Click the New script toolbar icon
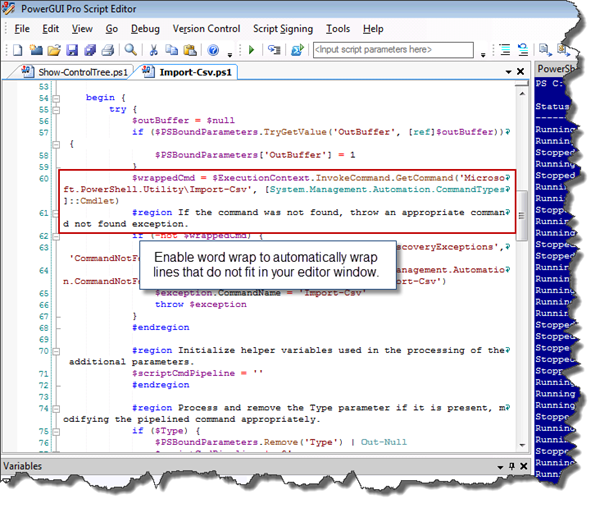This screenshot has width=600, height=508. tap(18, 50)
